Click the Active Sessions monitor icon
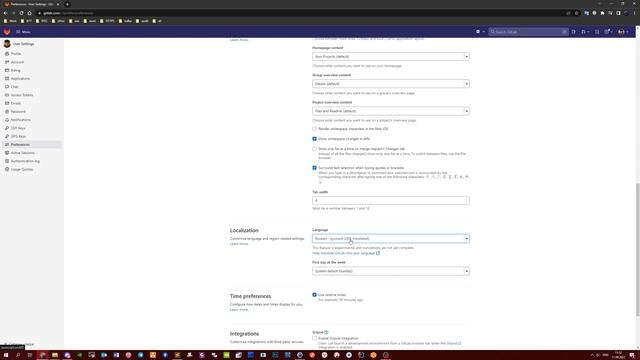Image resolution: width=640 pixels, height=360 pixels. (x=7, y=153)
